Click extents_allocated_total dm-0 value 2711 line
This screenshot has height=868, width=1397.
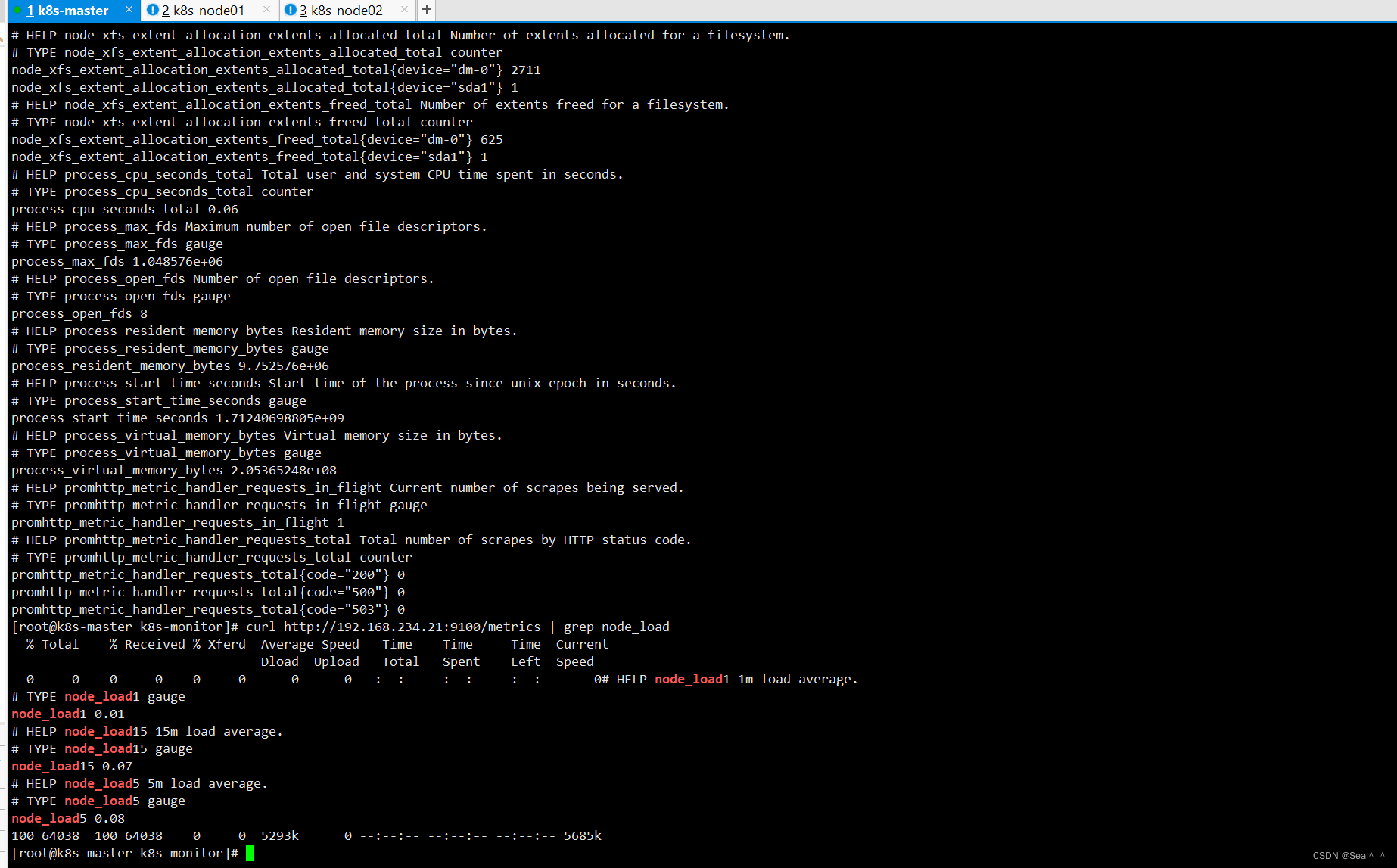(x=276, y=70)
